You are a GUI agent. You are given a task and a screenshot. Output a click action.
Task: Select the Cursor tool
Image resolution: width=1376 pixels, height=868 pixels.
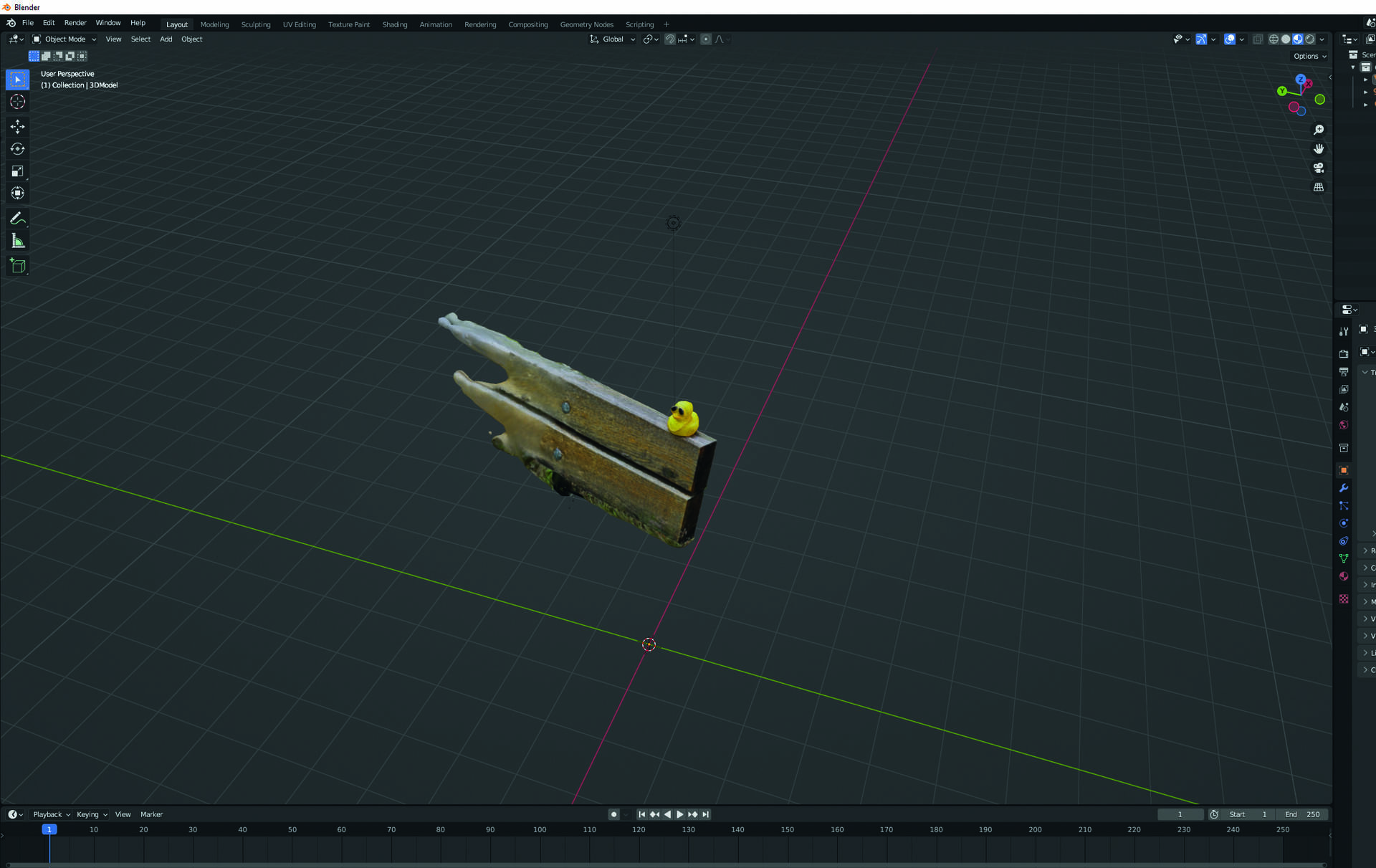(17, 102)
